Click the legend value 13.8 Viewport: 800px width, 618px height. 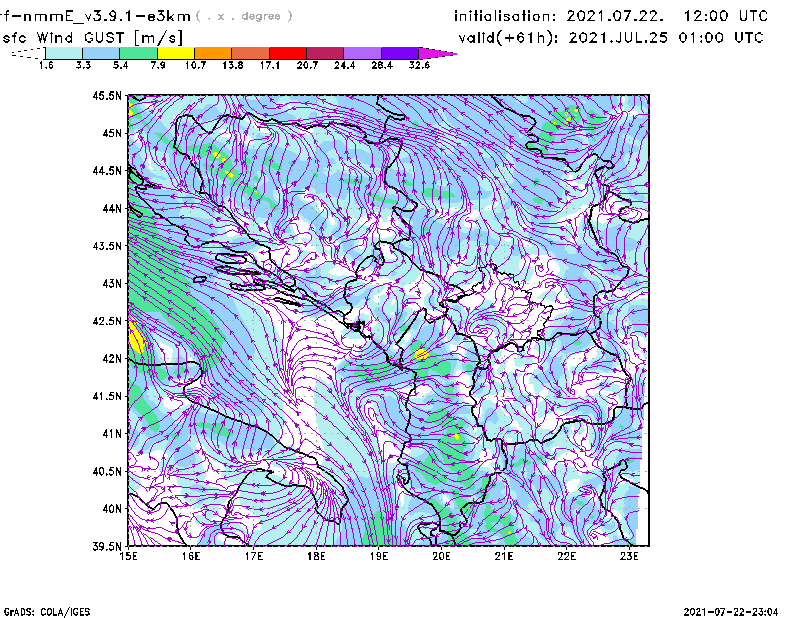click(233, 65)
